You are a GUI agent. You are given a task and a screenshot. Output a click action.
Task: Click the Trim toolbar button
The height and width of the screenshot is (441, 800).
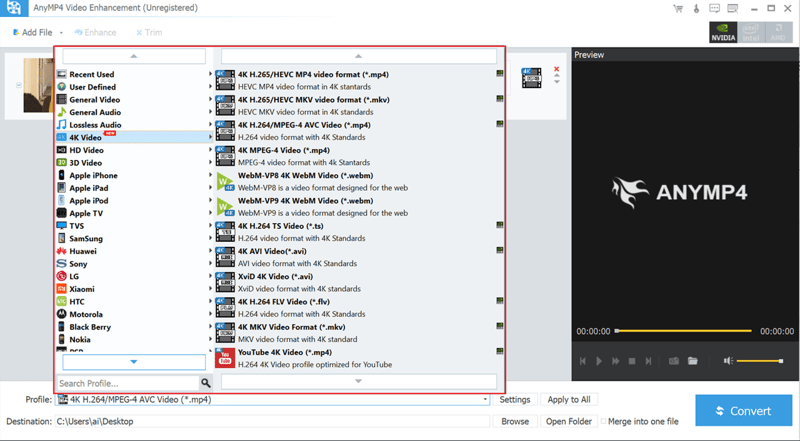(x=149, y=32)
